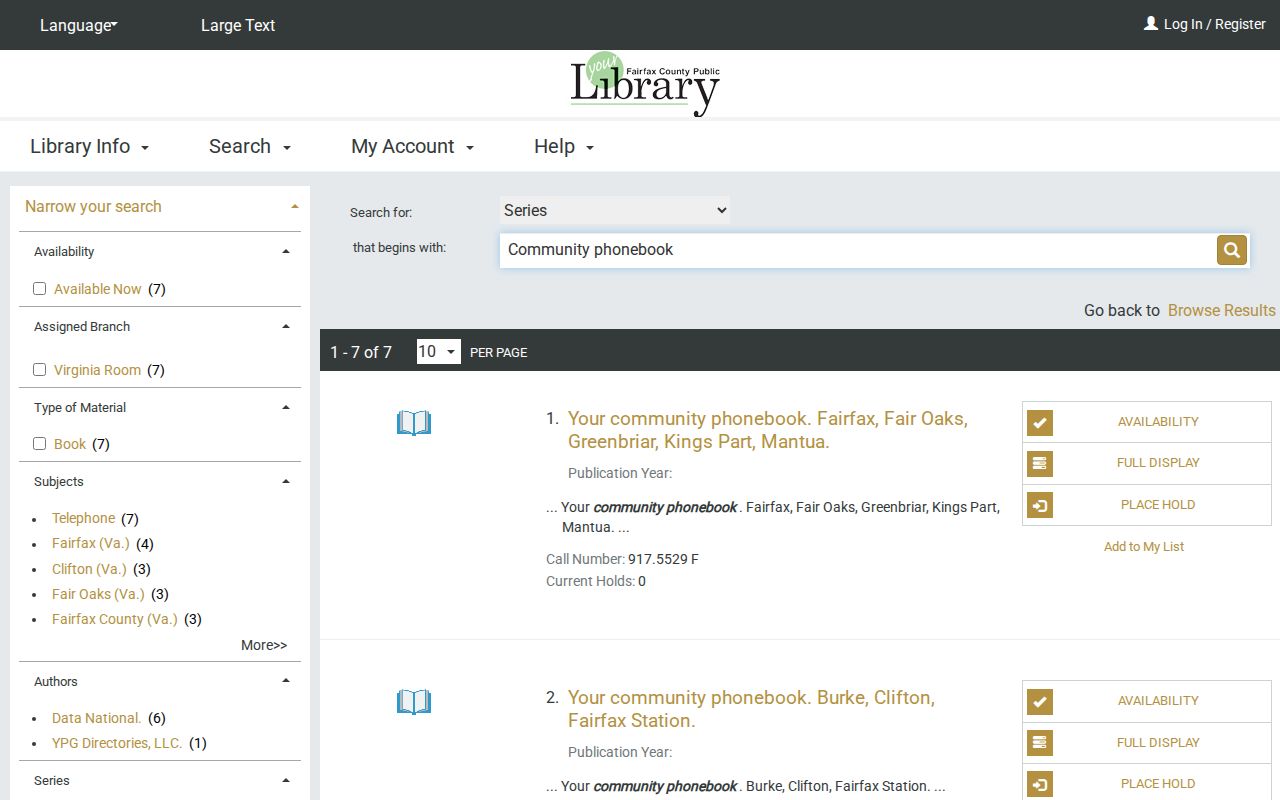Open the Language dropdown

point(78,25)
